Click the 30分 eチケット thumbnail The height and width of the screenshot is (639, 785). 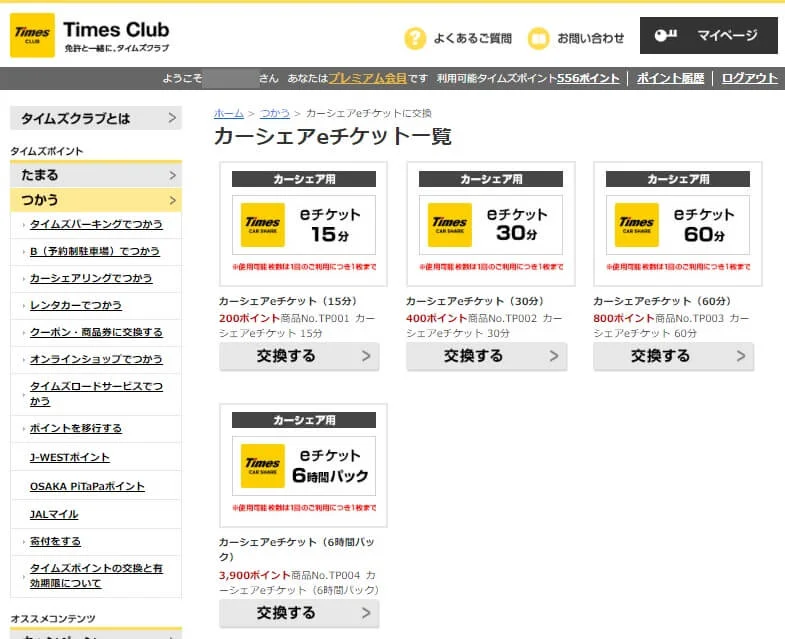pyautogui.click(x=491, y=224)
